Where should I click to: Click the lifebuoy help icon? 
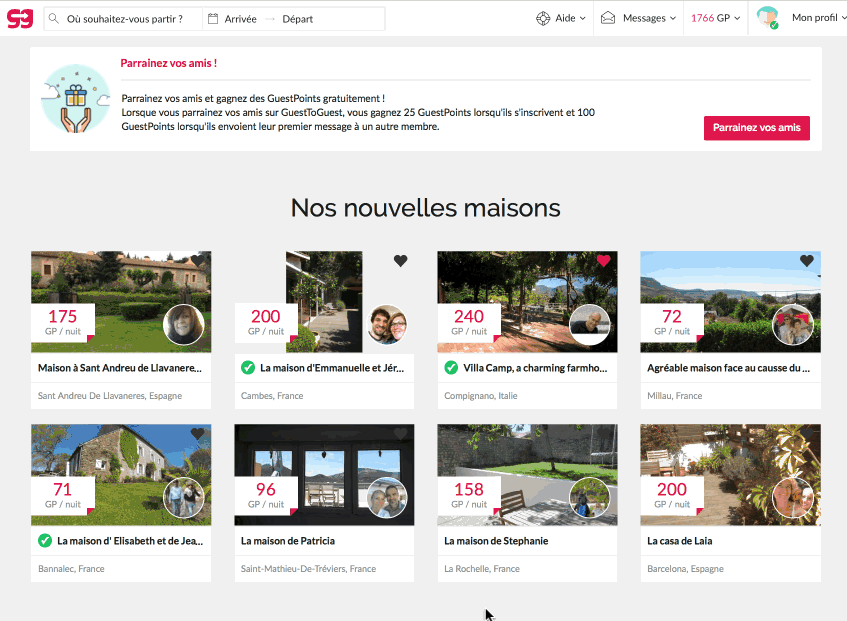coord(543,18)
